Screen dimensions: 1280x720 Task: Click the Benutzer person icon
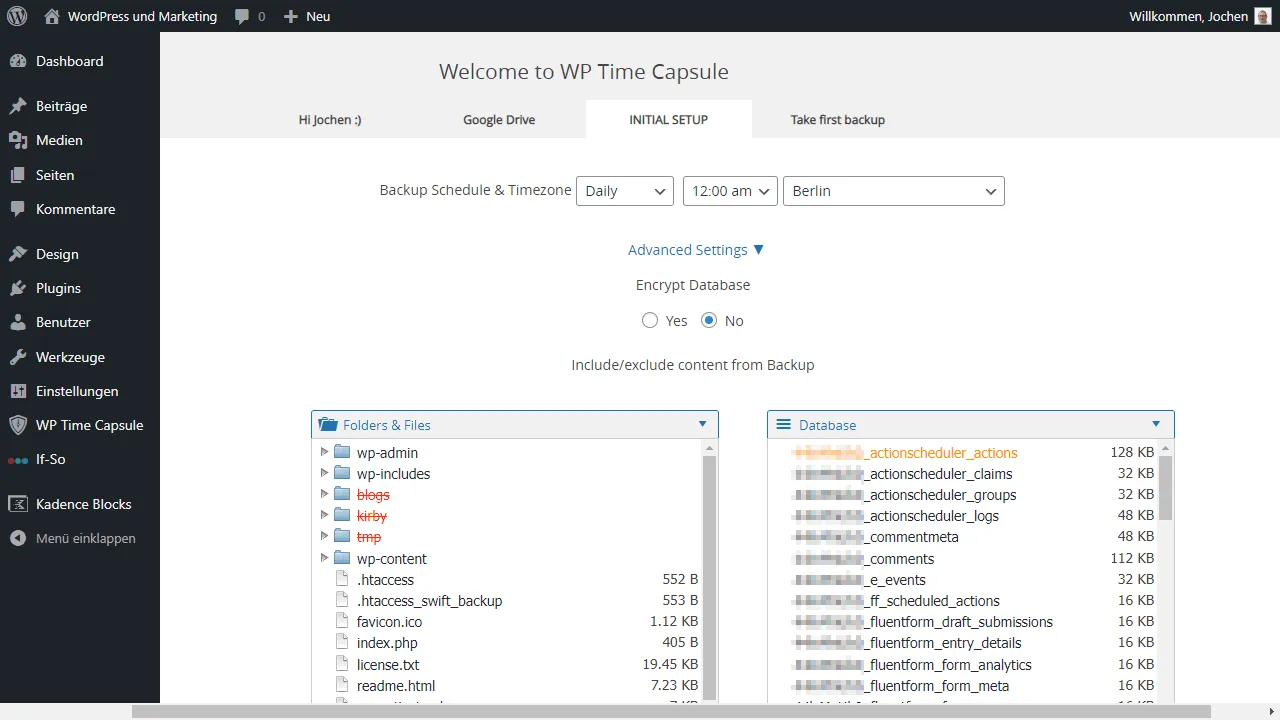pos(18,322)
